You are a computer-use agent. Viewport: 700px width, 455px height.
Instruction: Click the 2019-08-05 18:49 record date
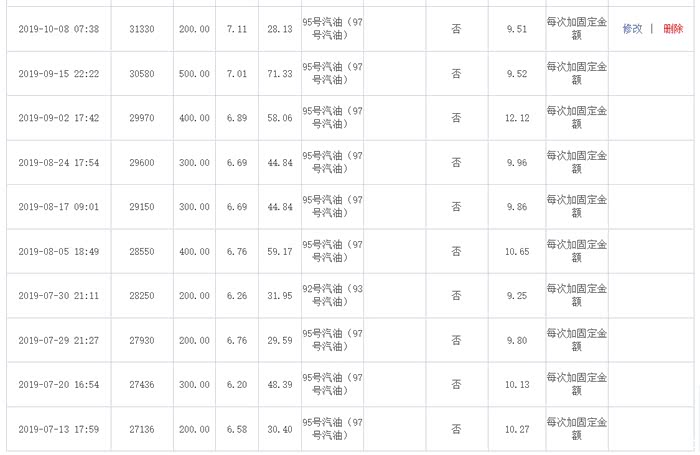tap(58, 252)
